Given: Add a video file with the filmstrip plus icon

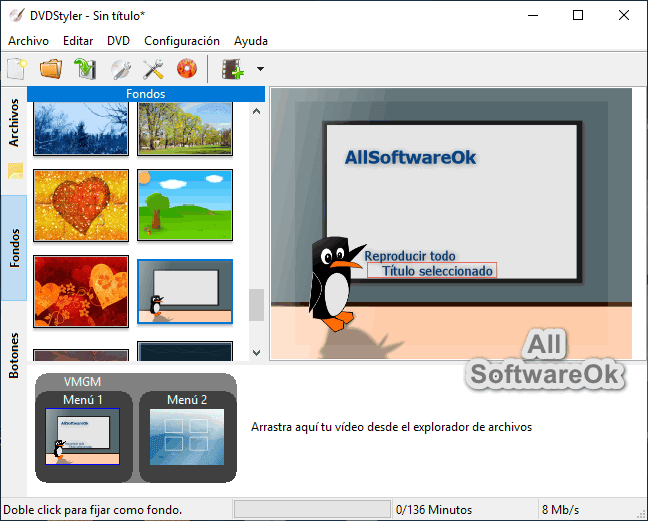Looking at the screenshot, I should [x=233, y=69].
